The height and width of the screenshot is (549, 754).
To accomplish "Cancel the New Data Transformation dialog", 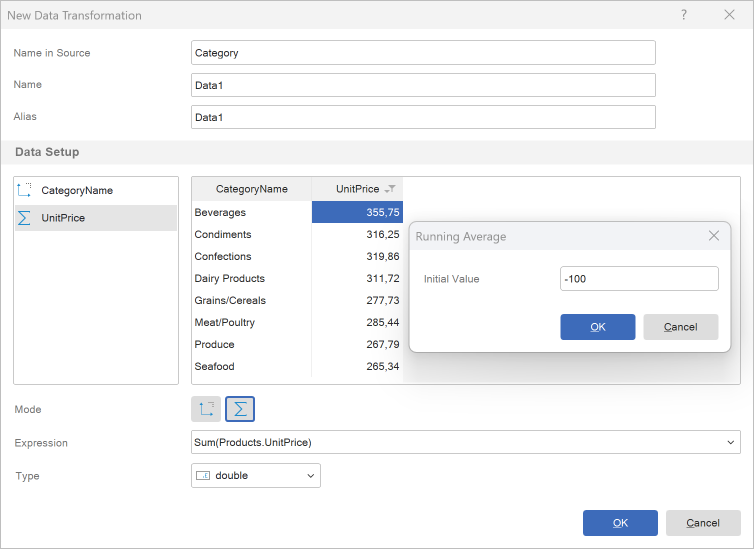I will [x=703, y=523].
